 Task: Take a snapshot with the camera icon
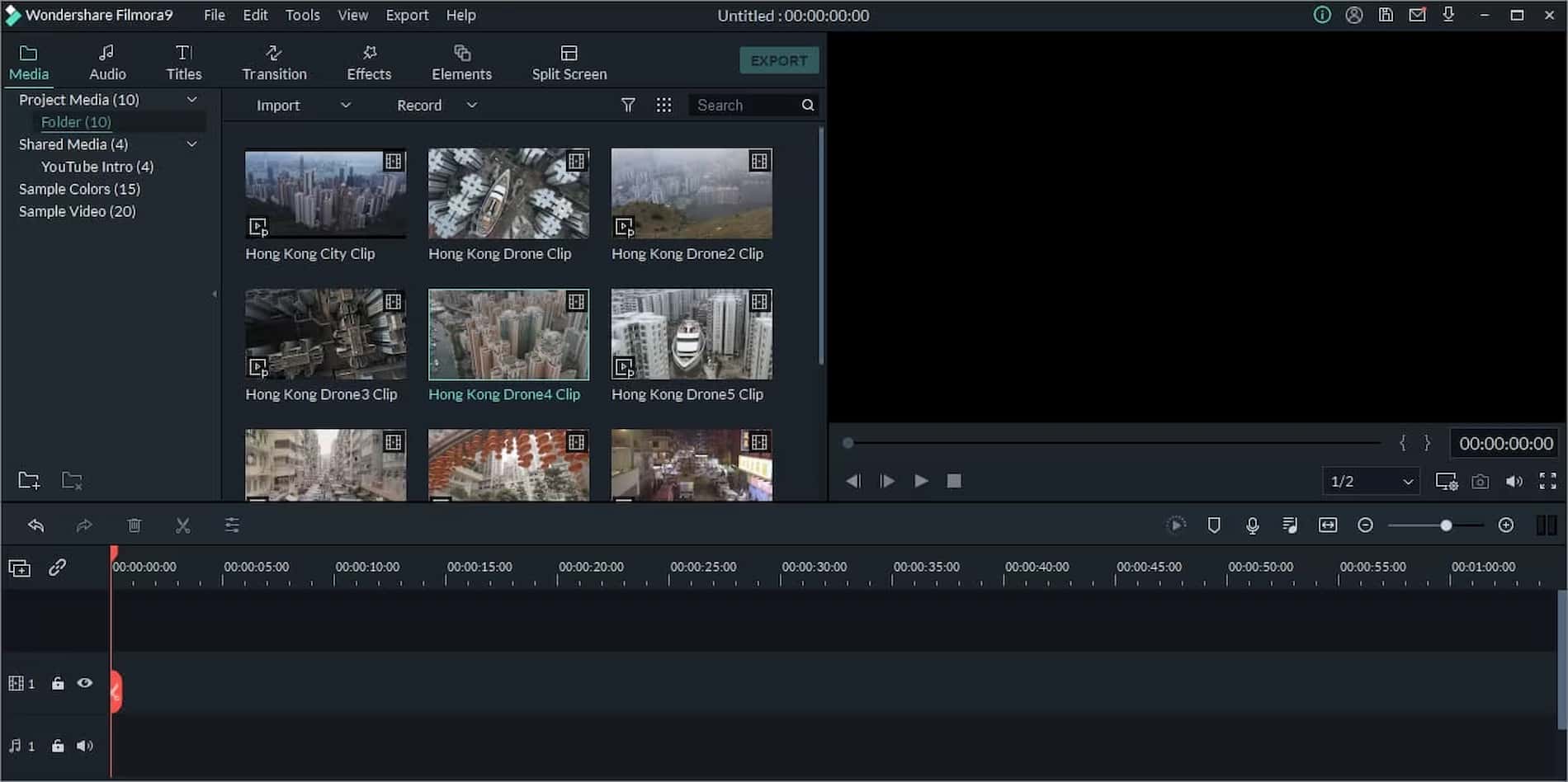click(1481, 481)
